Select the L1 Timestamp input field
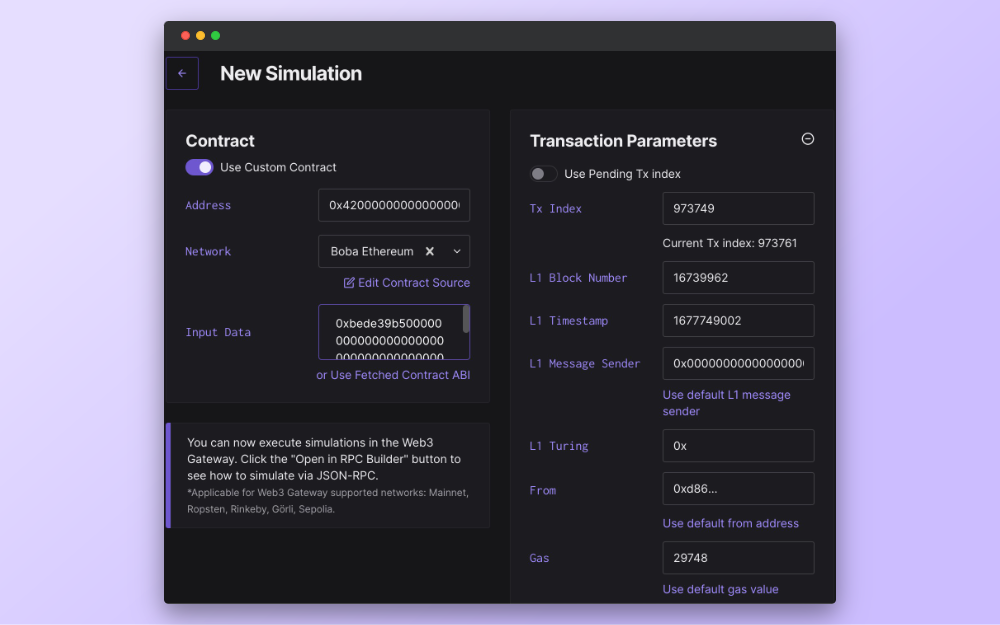Screen dimensions: 1000x625 [x=738, y=321]
